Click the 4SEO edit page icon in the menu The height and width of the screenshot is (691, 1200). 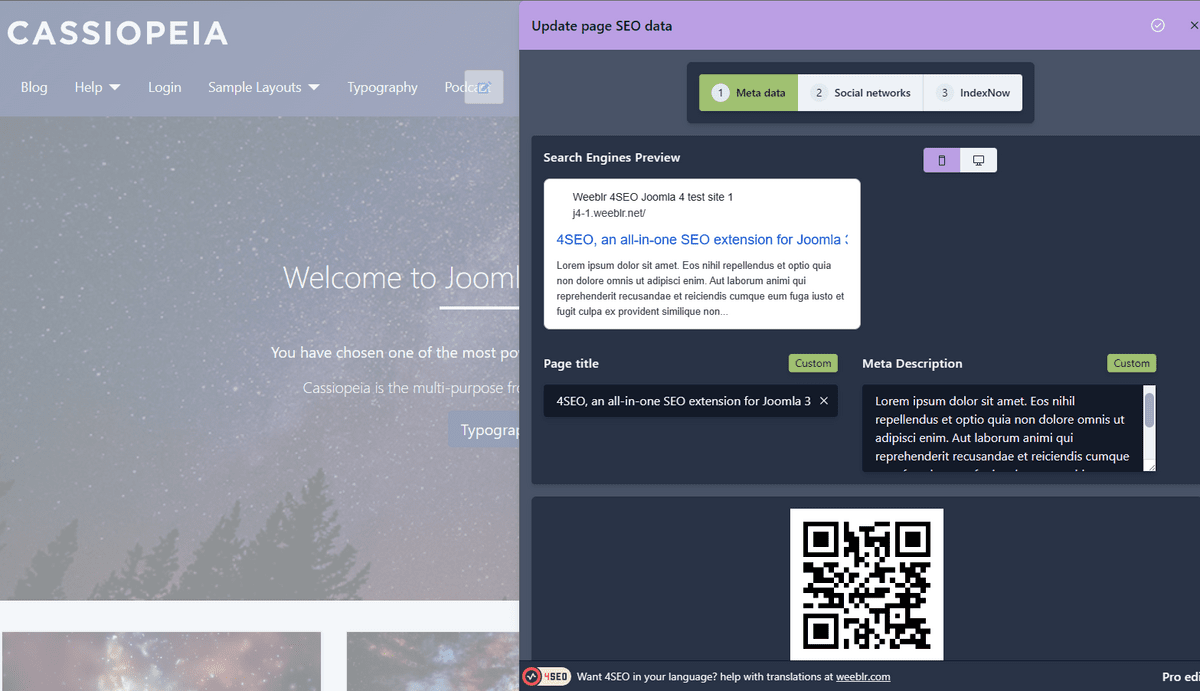tap(484, 87)
